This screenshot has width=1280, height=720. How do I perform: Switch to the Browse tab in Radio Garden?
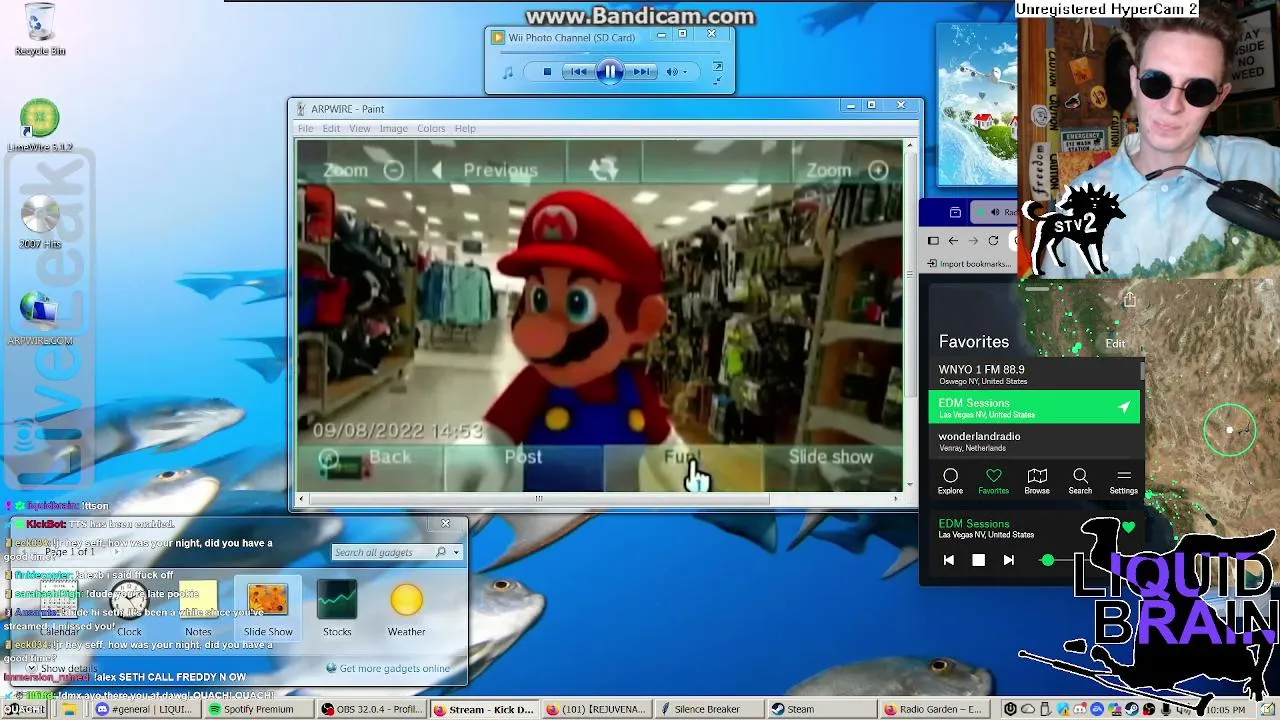click(x=1037, y=481)
